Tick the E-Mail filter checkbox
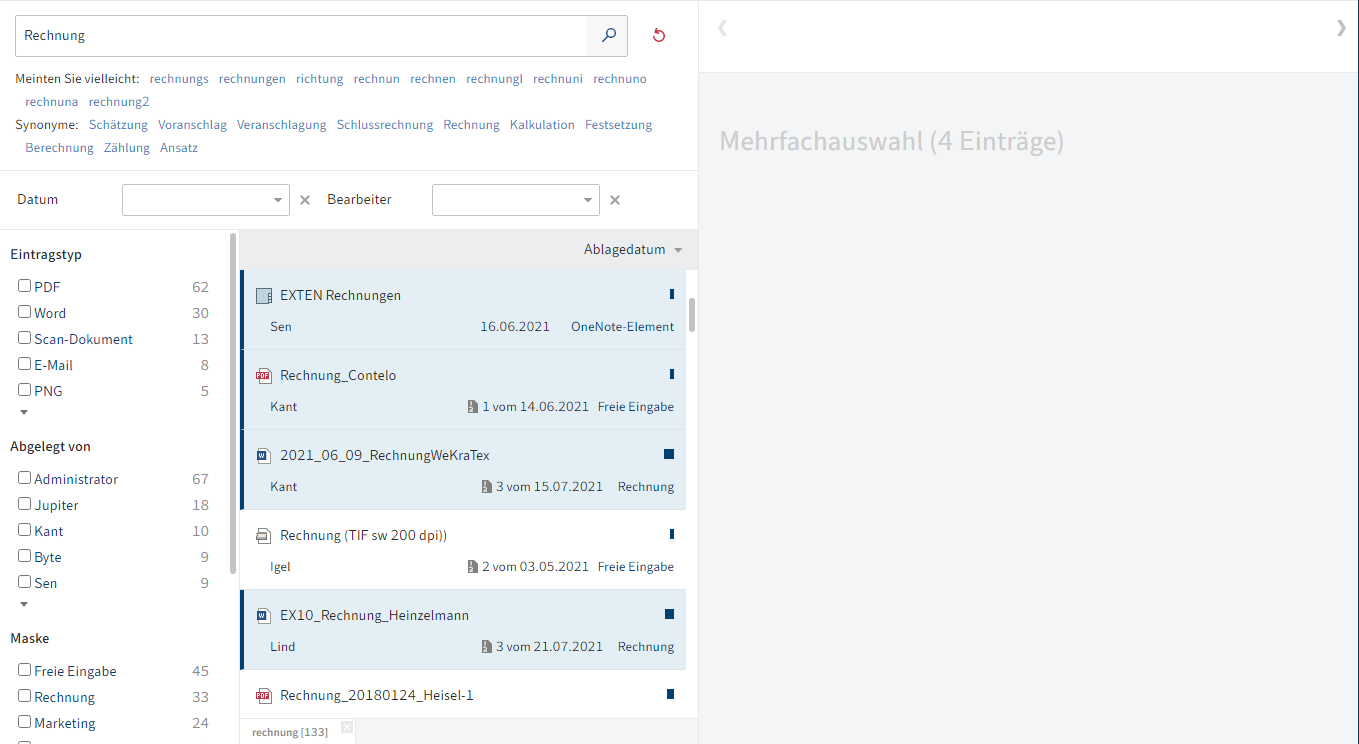Screen dimensions: 1359x744 tap(25, 364)
